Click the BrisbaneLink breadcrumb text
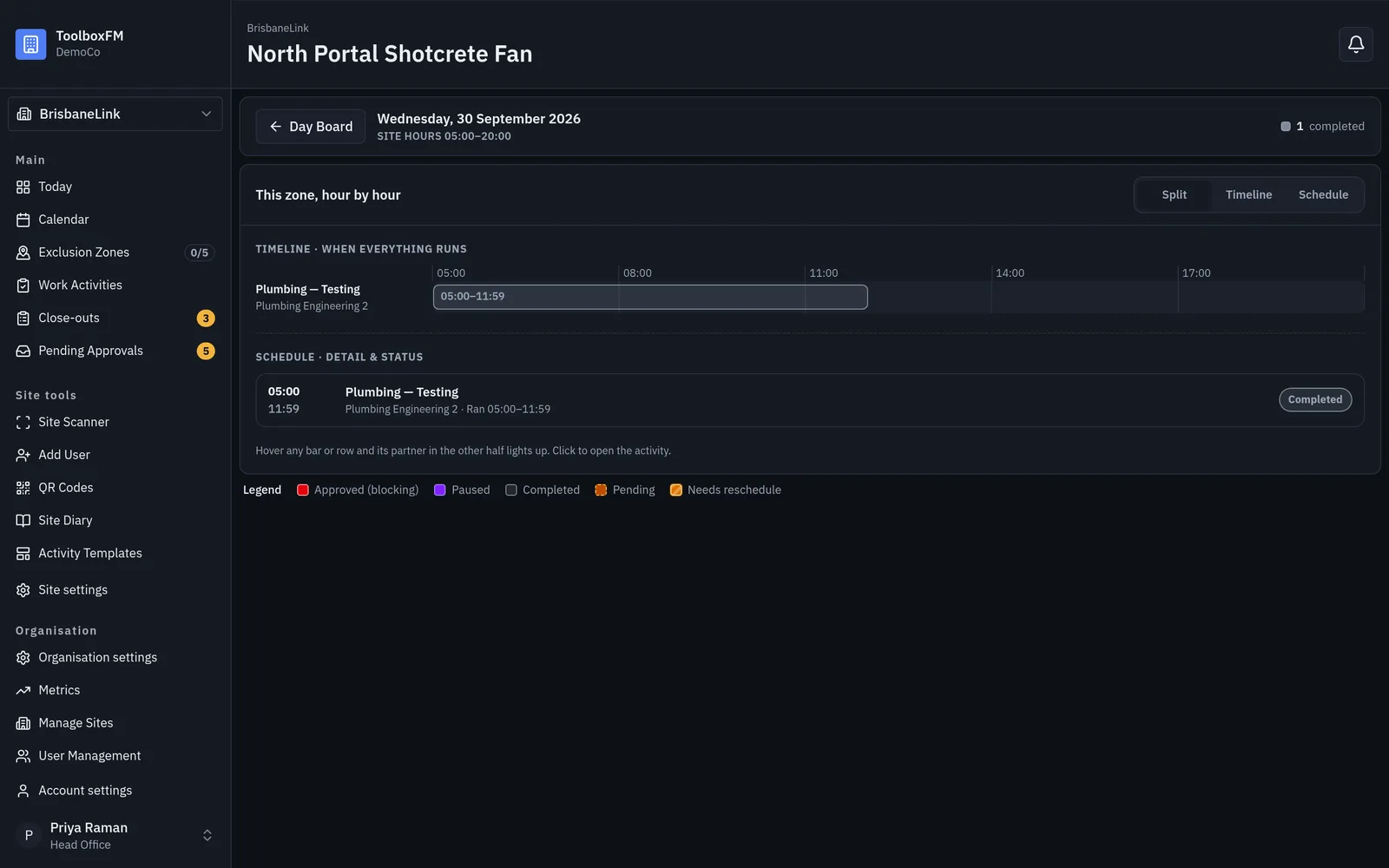 pyautogui.click(x=278, y=29)
